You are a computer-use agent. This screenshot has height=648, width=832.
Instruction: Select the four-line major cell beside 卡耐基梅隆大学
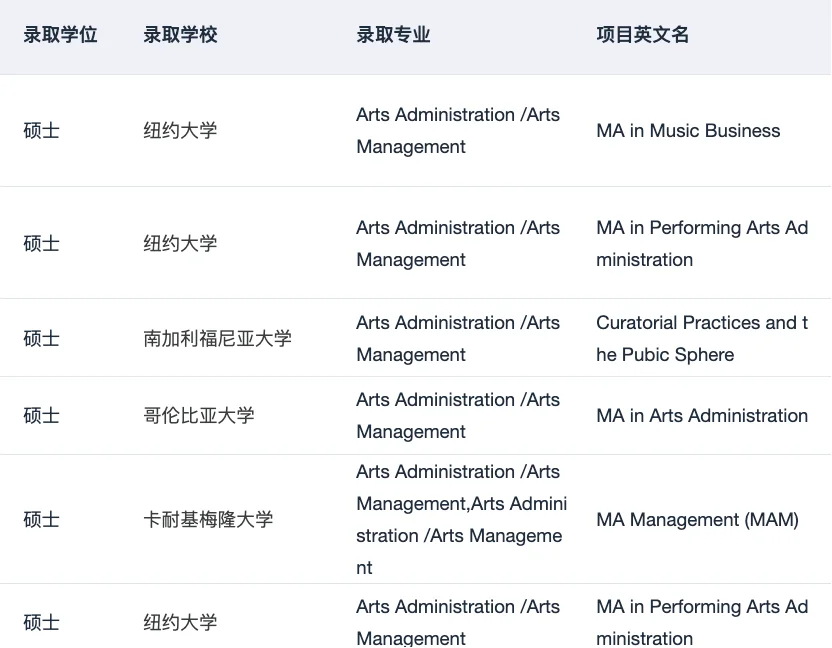[x=462, y=519]
